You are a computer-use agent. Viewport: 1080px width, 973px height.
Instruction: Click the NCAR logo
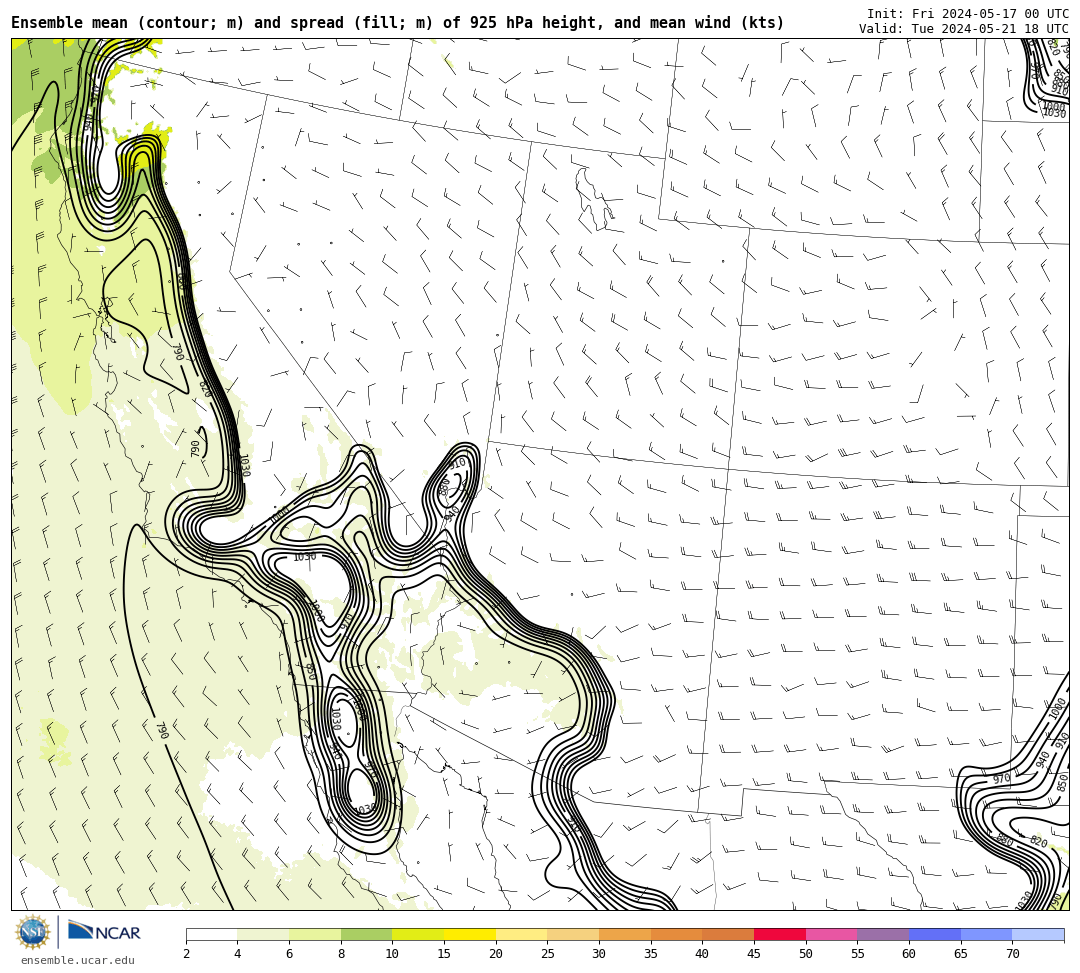[x=104, y=932]
